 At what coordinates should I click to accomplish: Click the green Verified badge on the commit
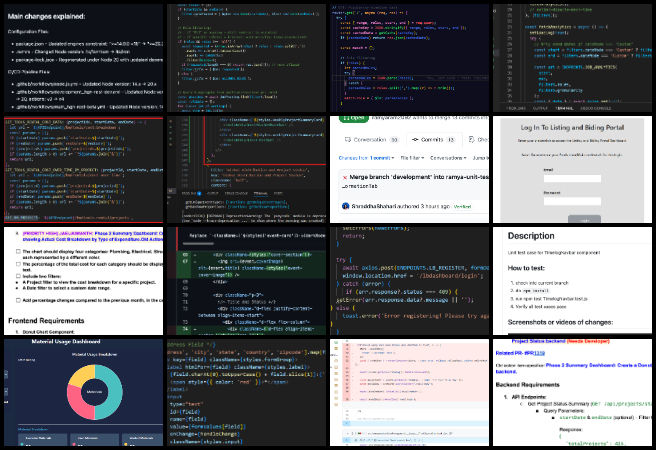[462, 207]
